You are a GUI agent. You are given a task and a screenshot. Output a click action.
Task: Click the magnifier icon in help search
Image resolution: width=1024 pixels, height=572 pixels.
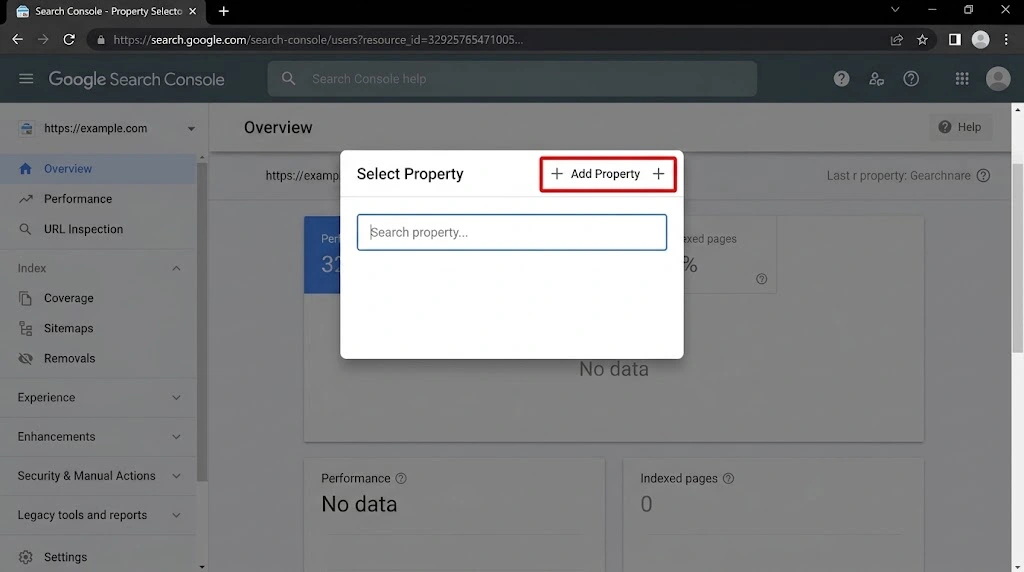288,78
